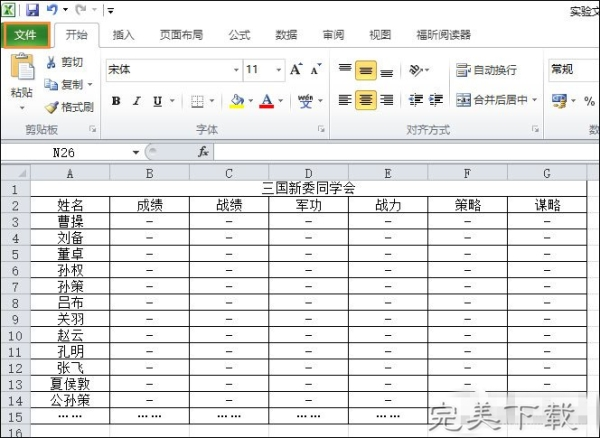600x438 pixels.
Task: Select column D header
Action: point(308,173)
